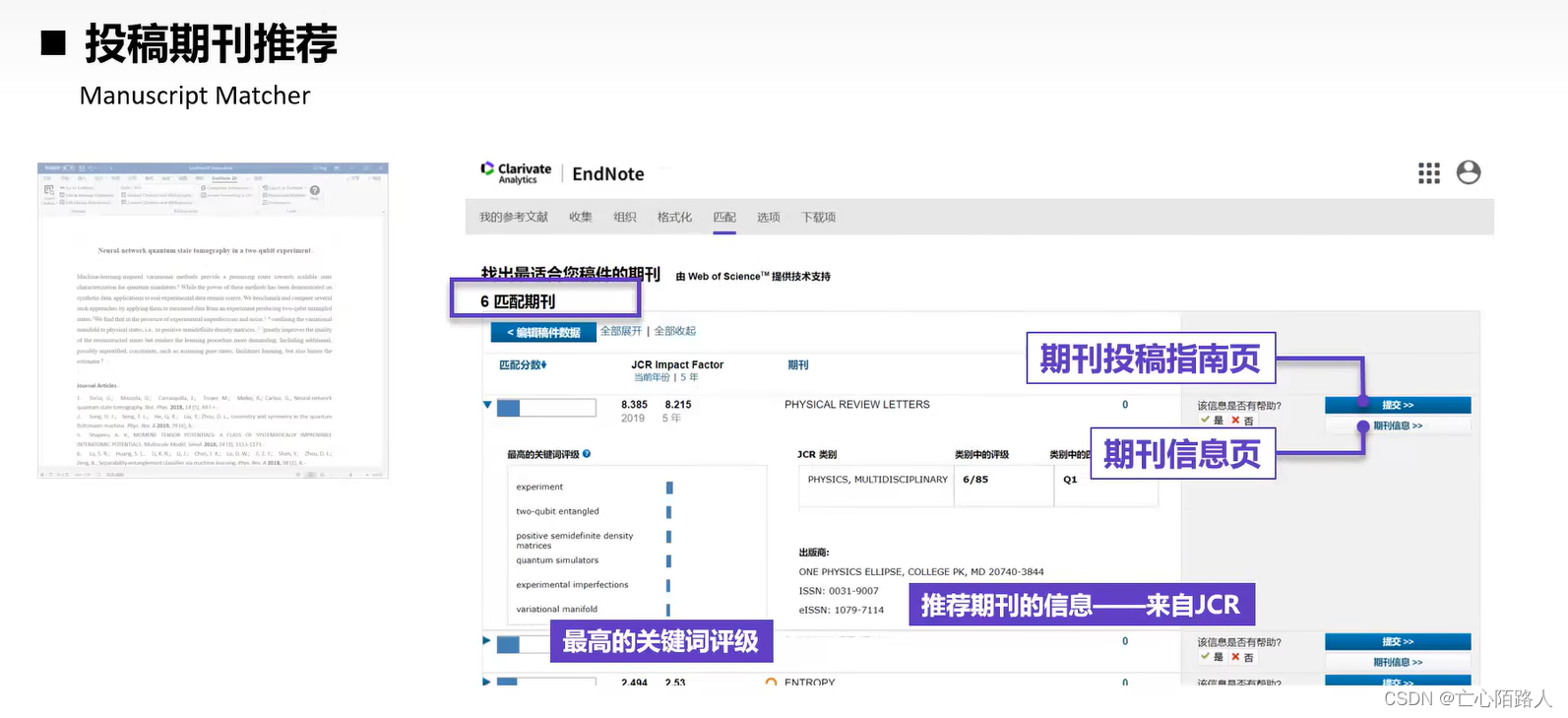Show 当前年份 impact factor

[x=652, y=377]
